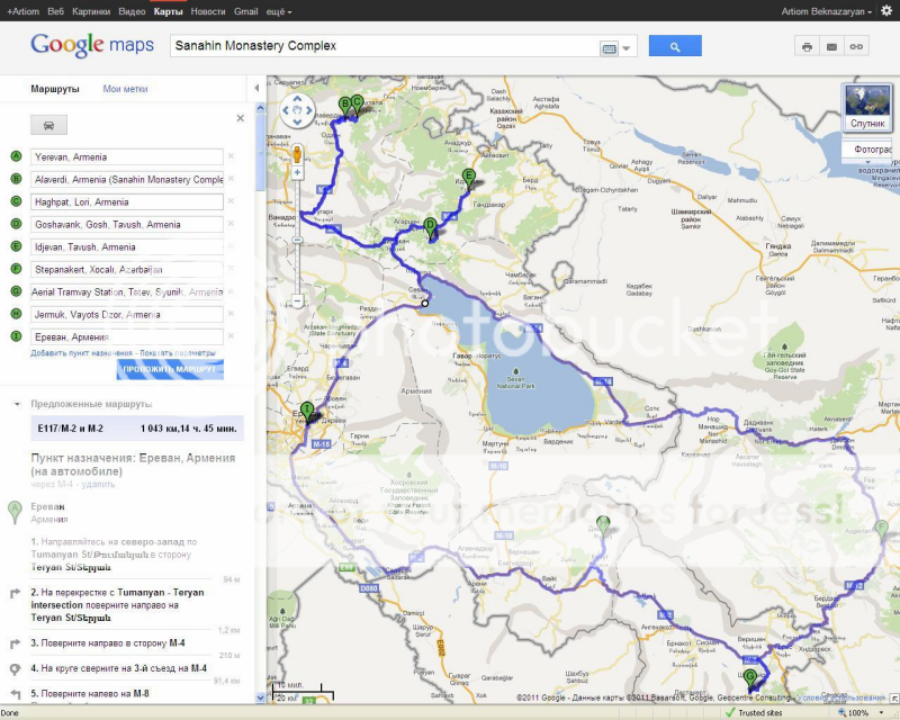Select the car driving mode button
Viewport: 900px width, 720px height.
point(49,124)
